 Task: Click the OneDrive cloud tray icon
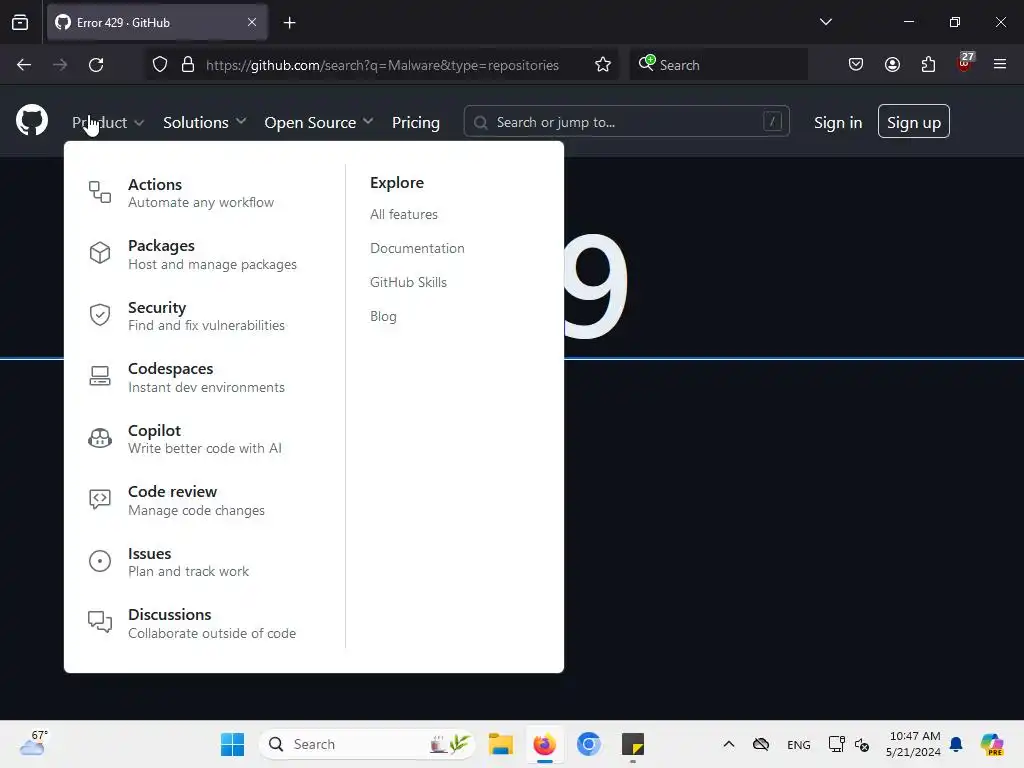(x=761, y=744)
